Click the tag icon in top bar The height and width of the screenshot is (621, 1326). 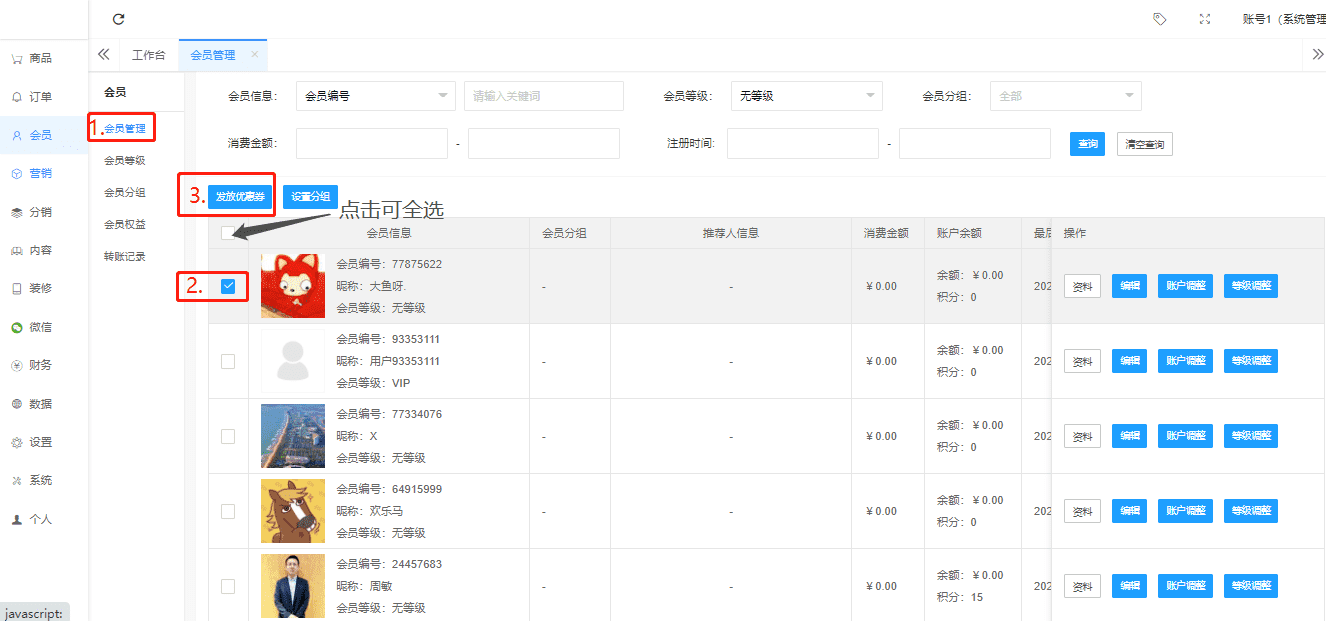click(x=1159, y=19)
